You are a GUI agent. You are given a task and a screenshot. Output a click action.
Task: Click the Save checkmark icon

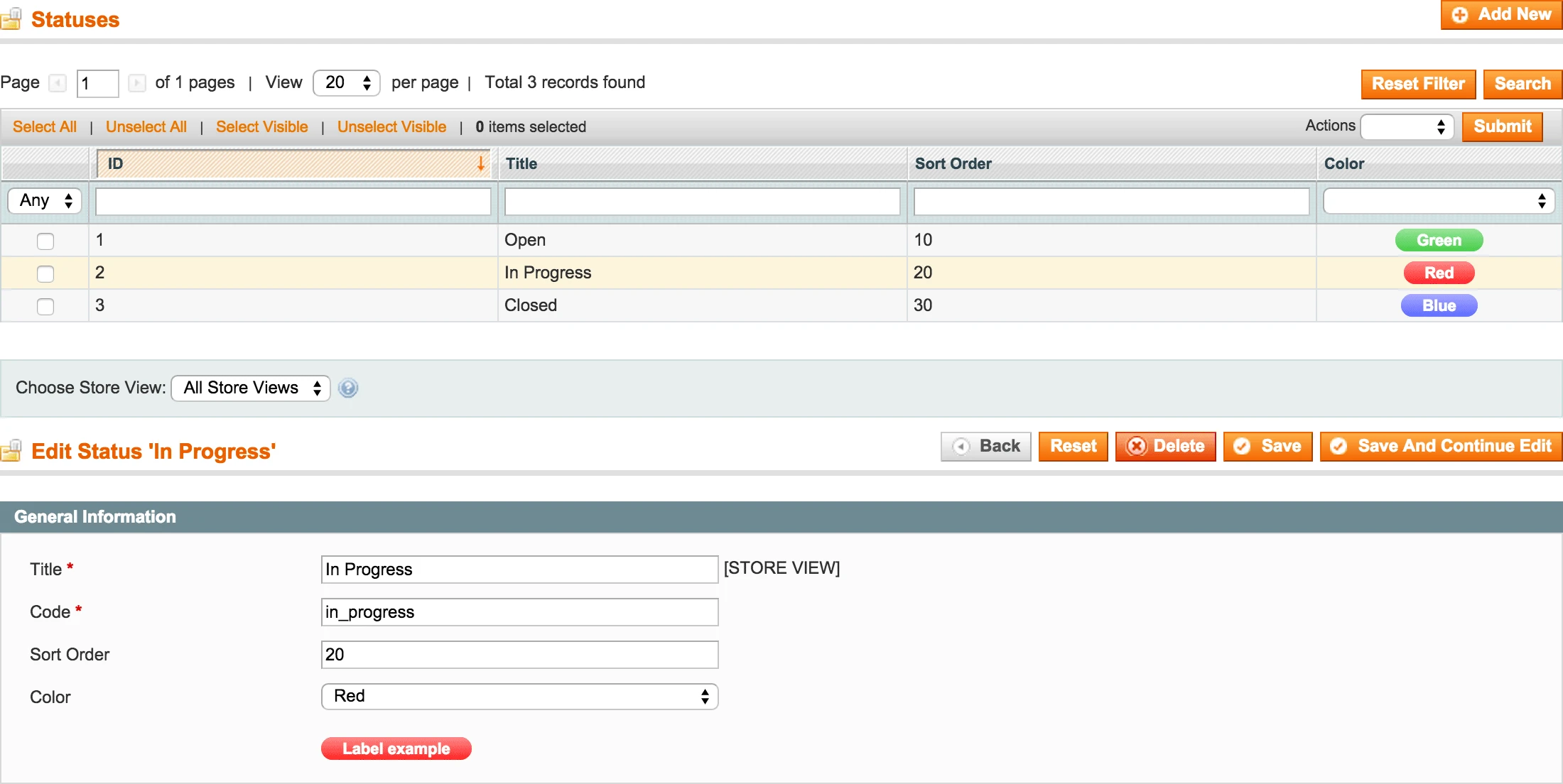pos(1241,447)
